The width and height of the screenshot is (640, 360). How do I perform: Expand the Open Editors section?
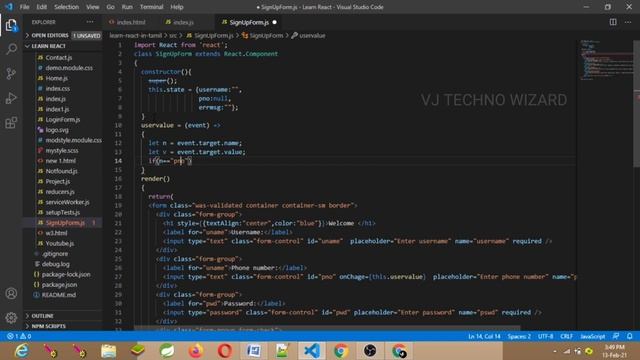point(51,36)
